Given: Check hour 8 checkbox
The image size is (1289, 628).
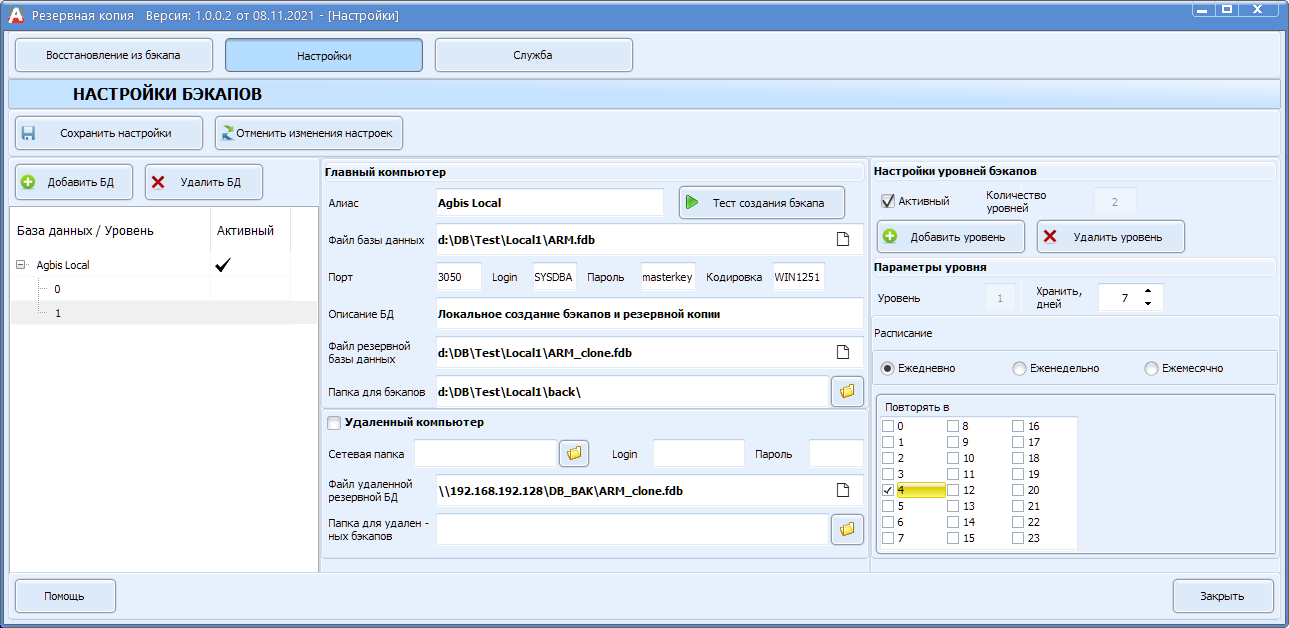Looking at the screenshot, I should [953, 426].
